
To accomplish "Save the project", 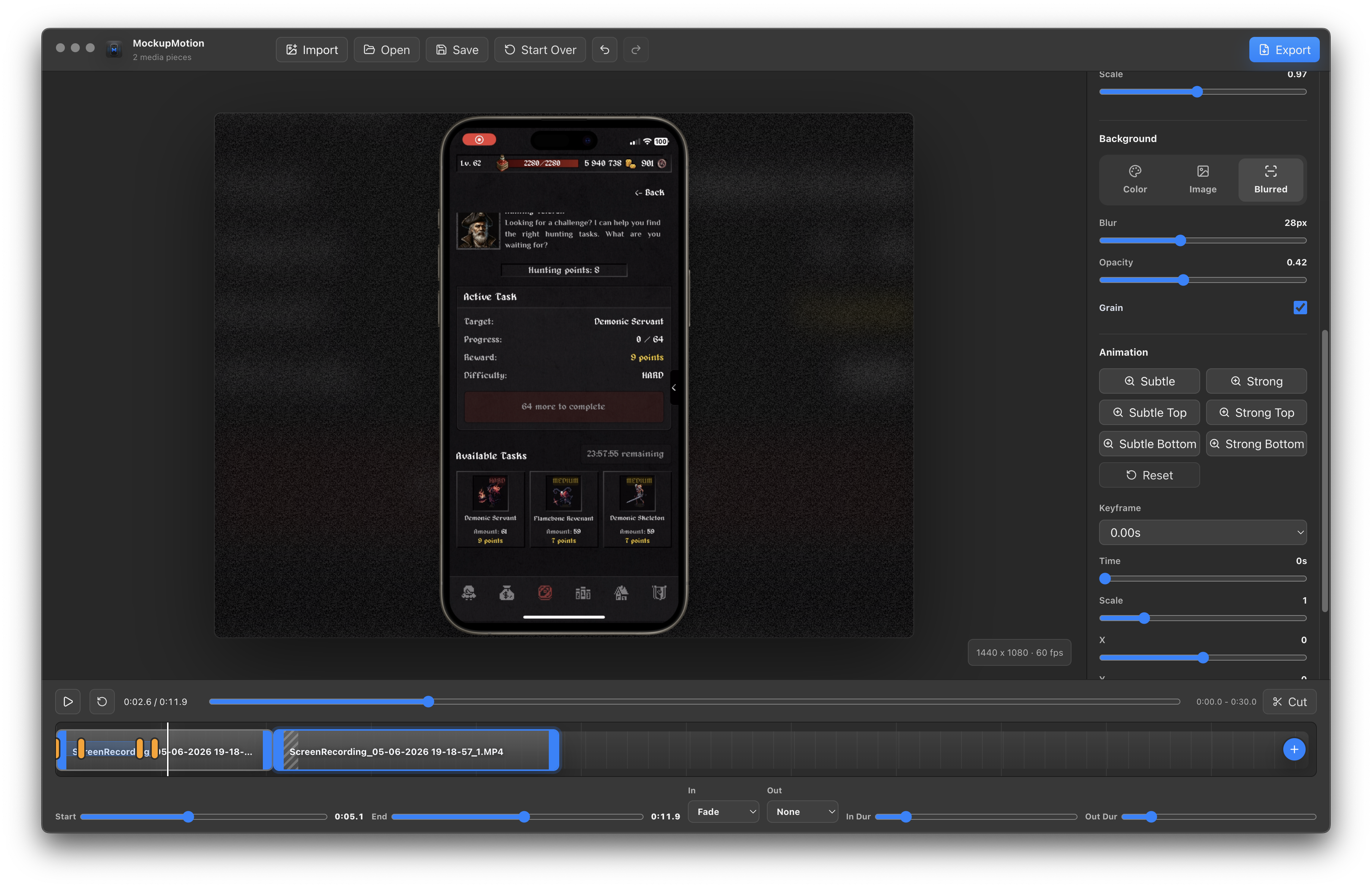I will (x=457, y=50).
